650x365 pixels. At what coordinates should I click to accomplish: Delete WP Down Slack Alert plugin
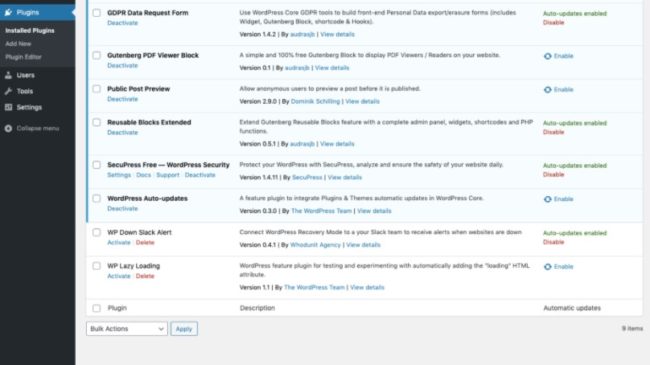[x=145, y=243]
